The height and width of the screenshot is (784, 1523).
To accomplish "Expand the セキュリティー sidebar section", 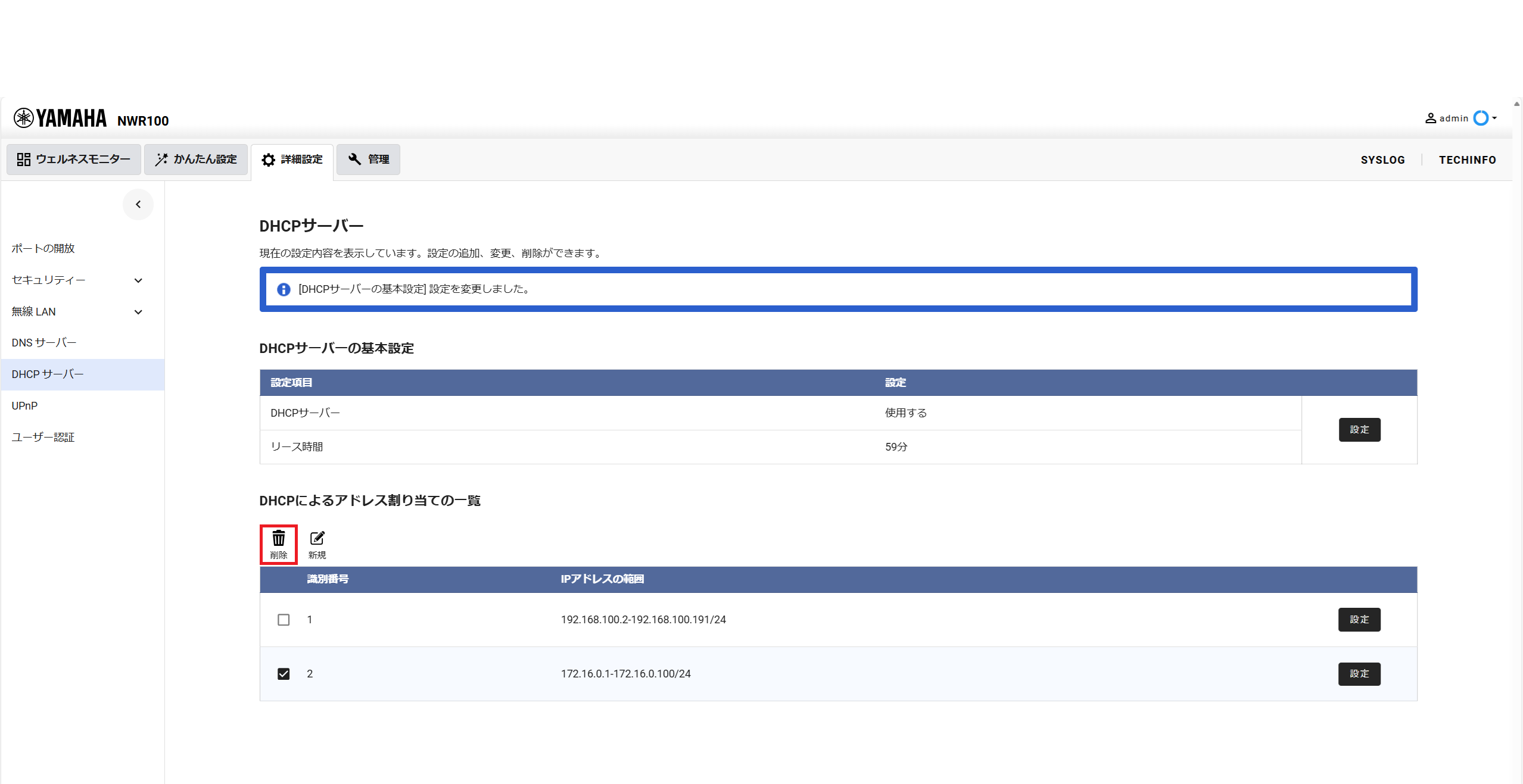I will 138,280.
